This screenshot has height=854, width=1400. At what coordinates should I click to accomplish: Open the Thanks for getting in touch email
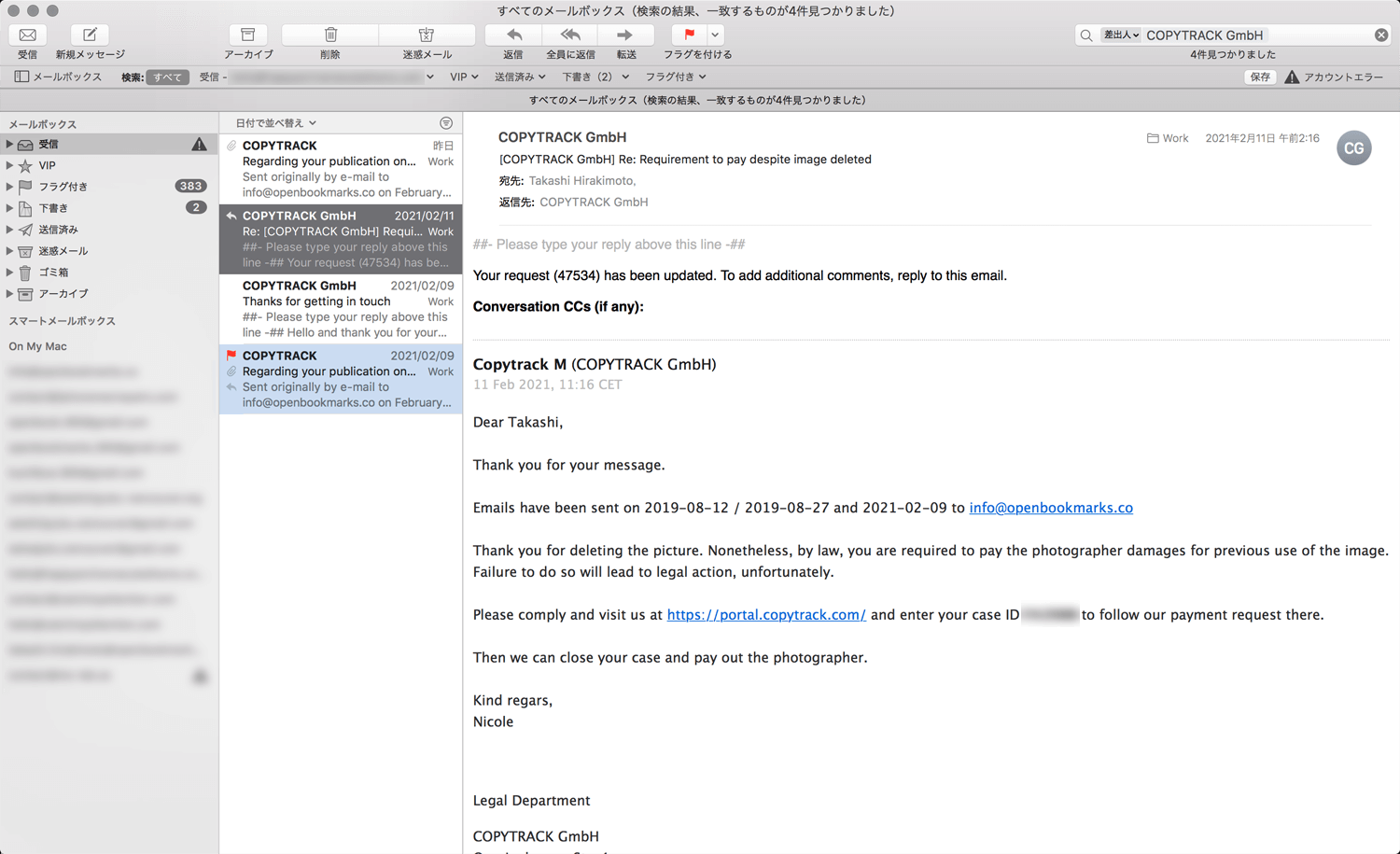(x=341, y=309)
